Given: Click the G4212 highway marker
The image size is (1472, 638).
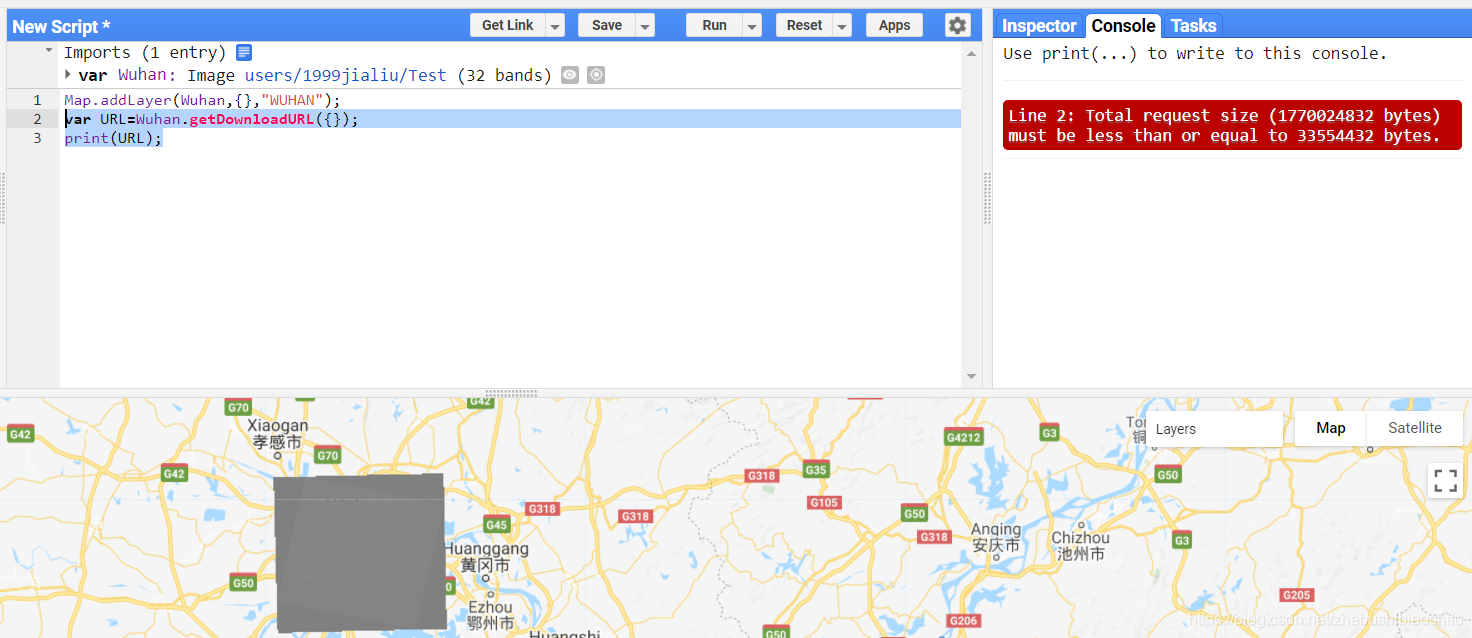Looking at the screenshot, I should [x=963, y=437].
